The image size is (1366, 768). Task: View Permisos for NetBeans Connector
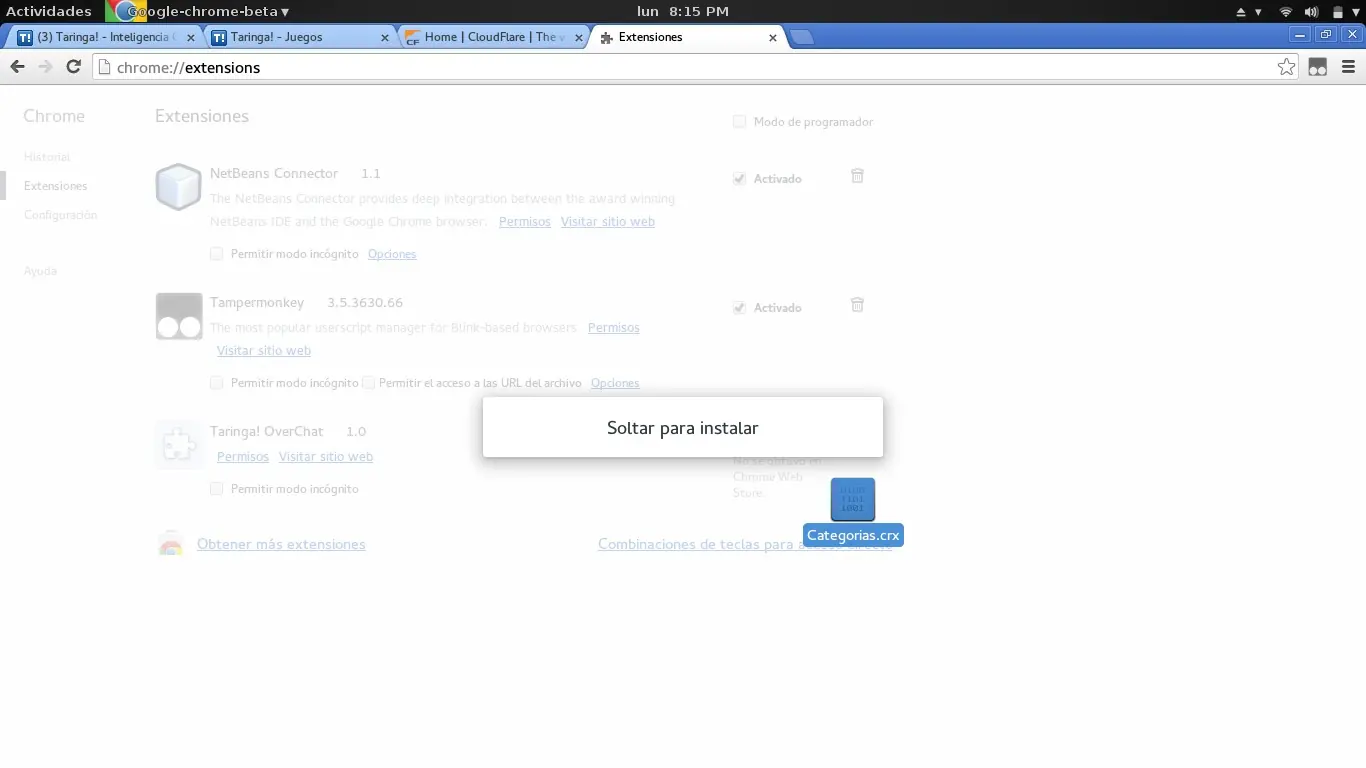525,222
